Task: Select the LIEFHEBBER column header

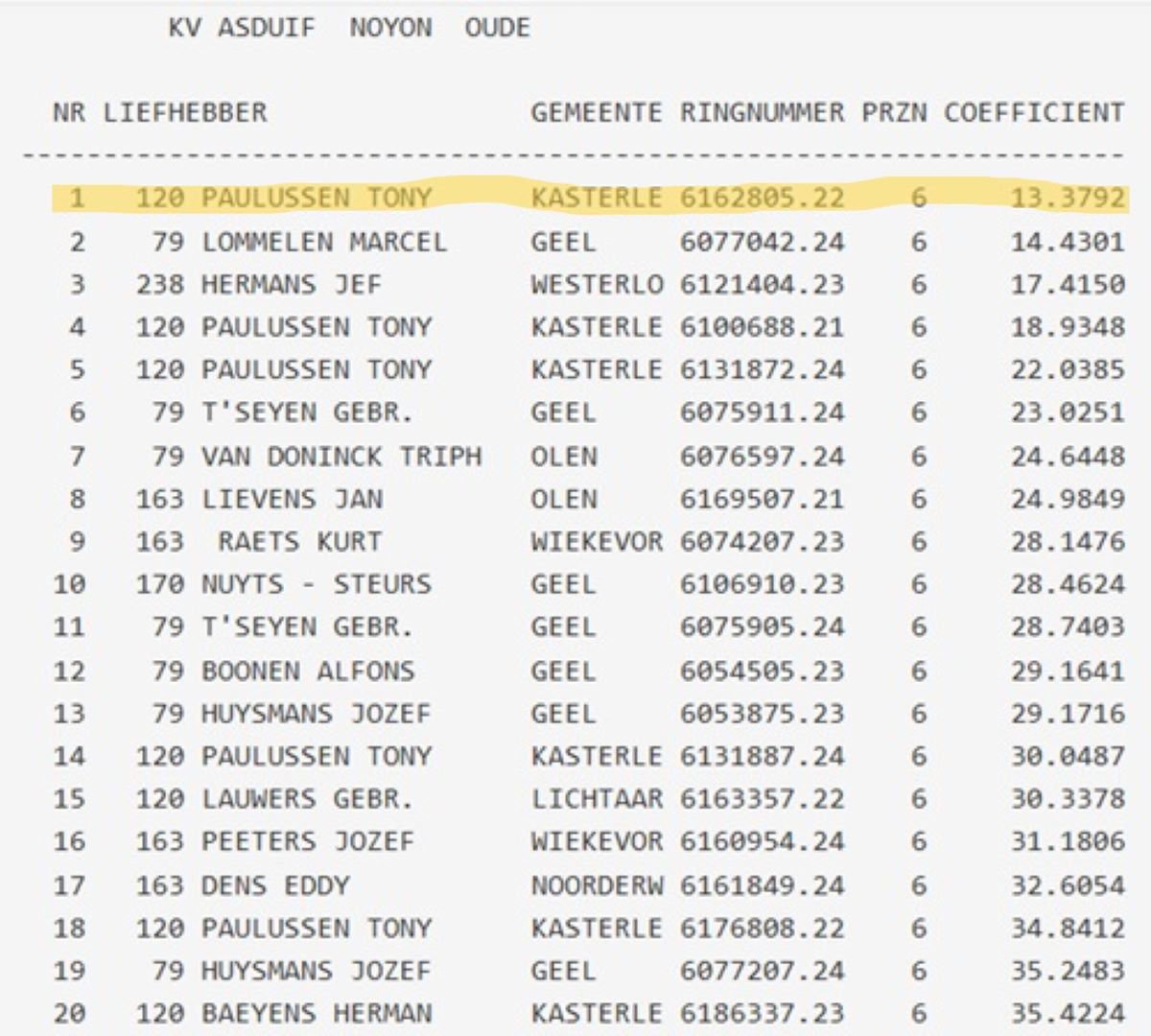Action: click(x=185, y=112)
